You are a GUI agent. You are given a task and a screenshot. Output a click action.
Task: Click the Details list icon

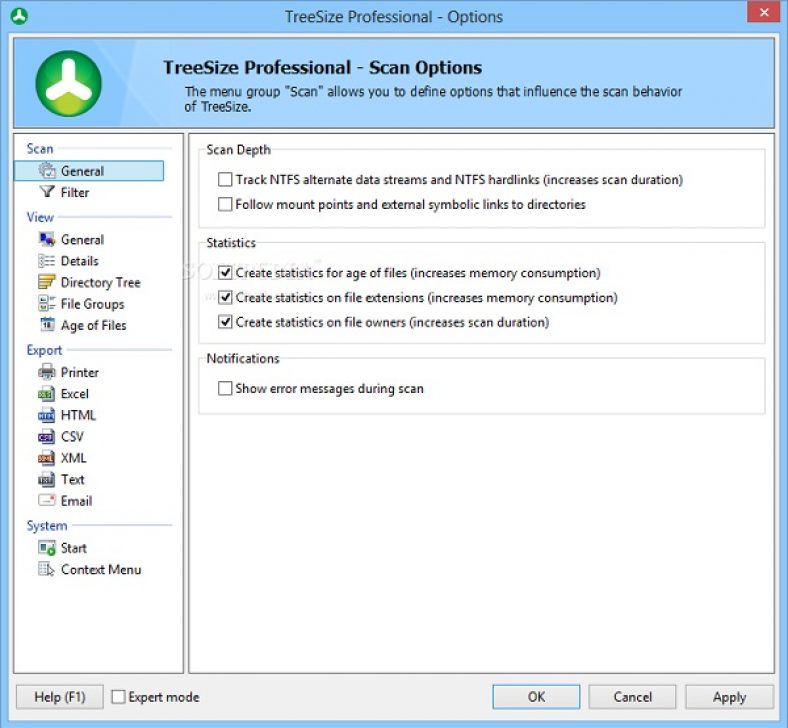[47, 261]
